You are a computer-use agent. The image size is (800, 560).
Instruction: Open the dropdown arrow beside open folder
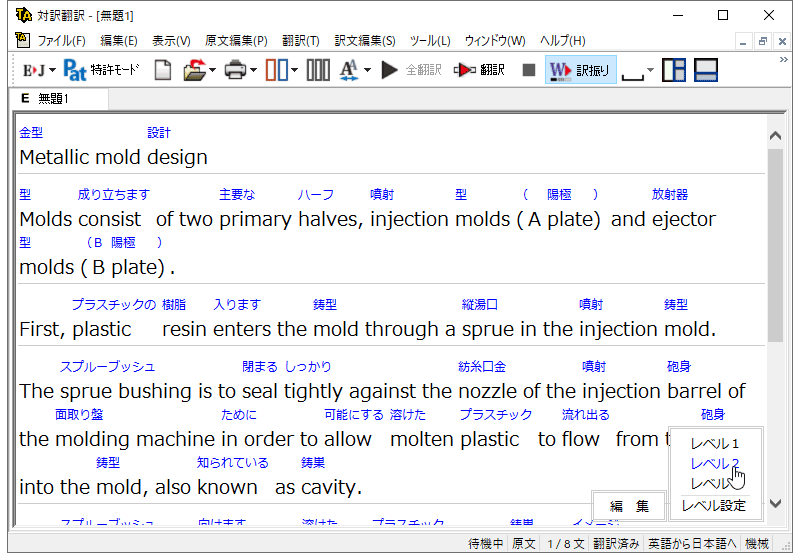pos(212,70)
